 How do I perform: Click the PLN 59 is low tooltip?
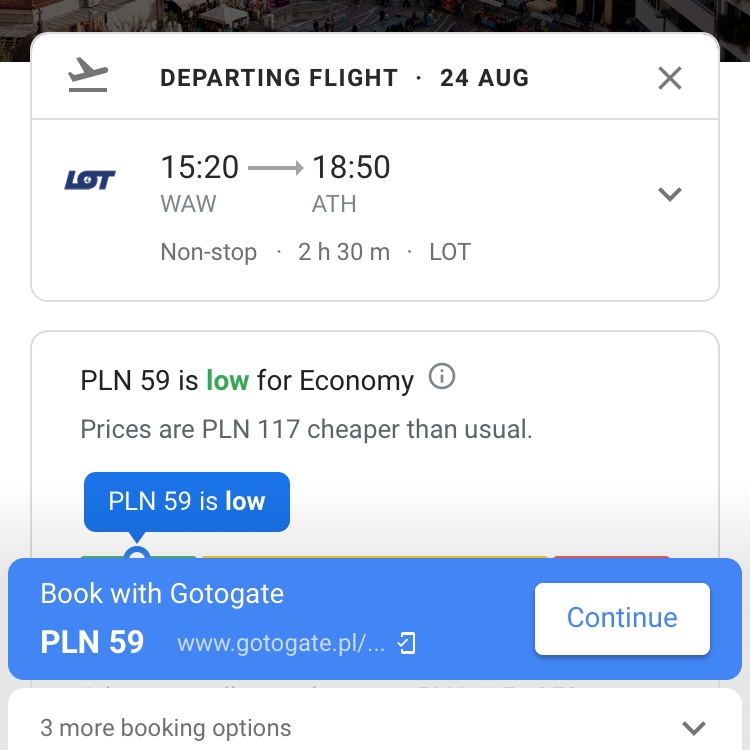pyautogui.click(x=187, y=501)
